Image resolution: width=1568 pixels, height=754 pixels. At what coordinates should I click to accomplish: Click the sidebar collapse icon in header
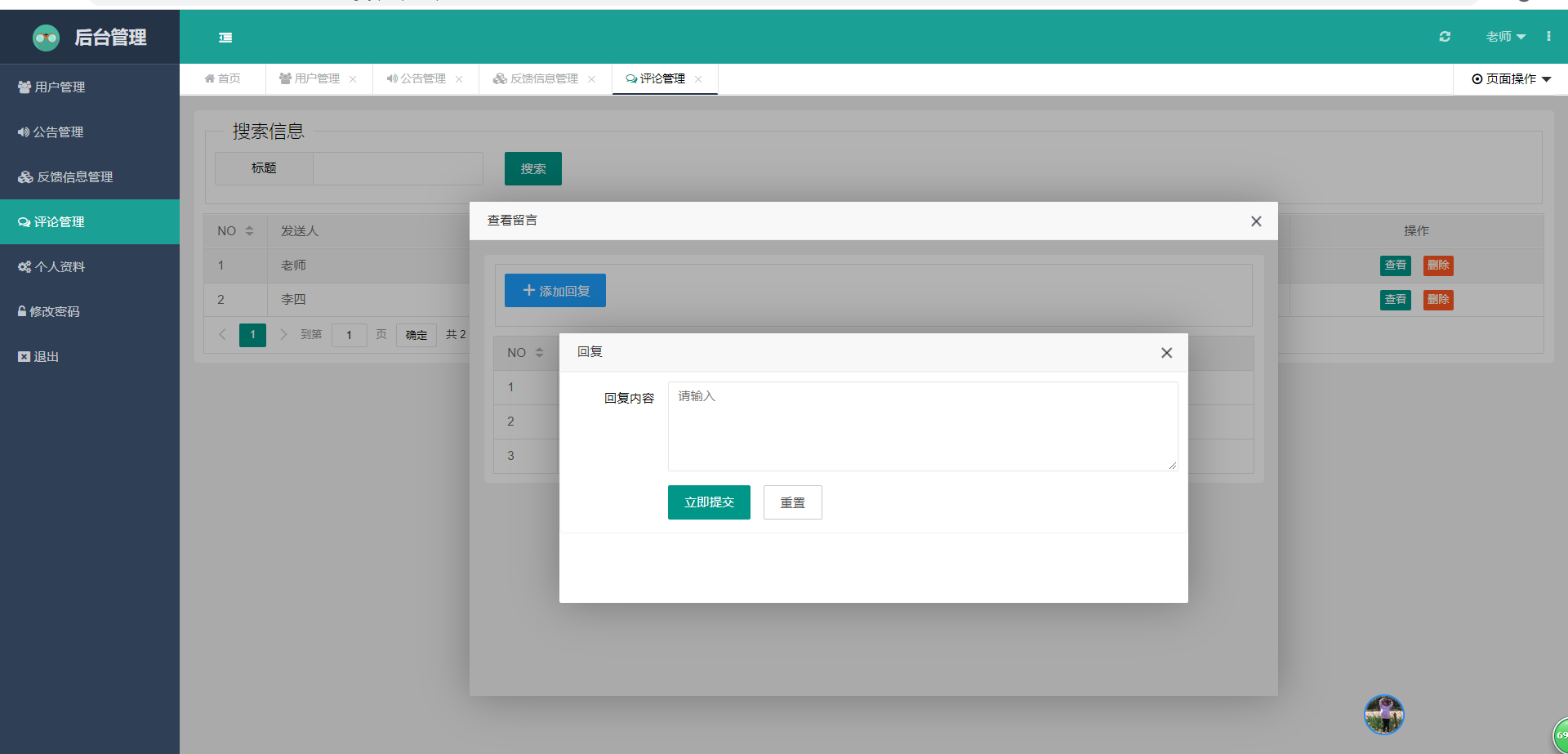tap(225, 38)
